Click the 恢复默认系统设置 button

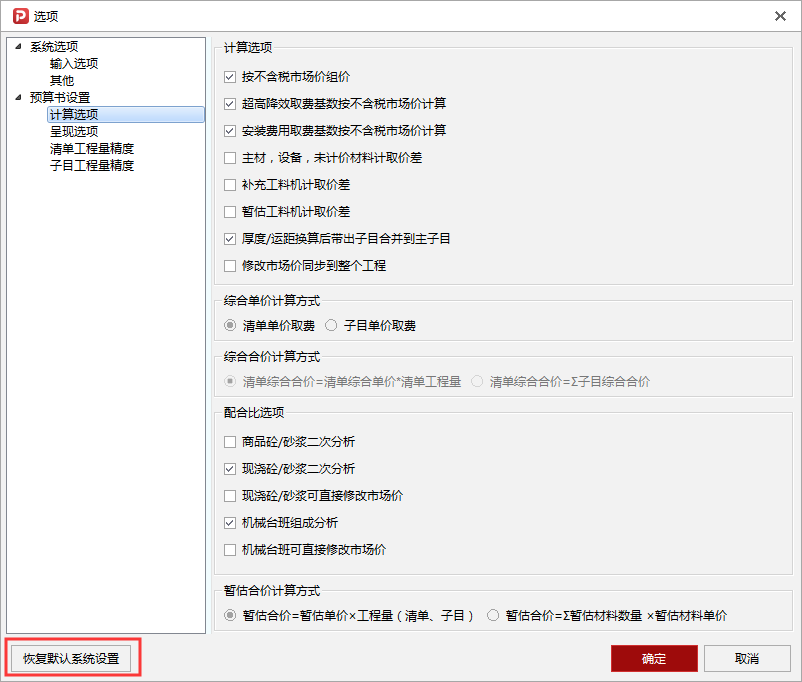coord(71,659)
